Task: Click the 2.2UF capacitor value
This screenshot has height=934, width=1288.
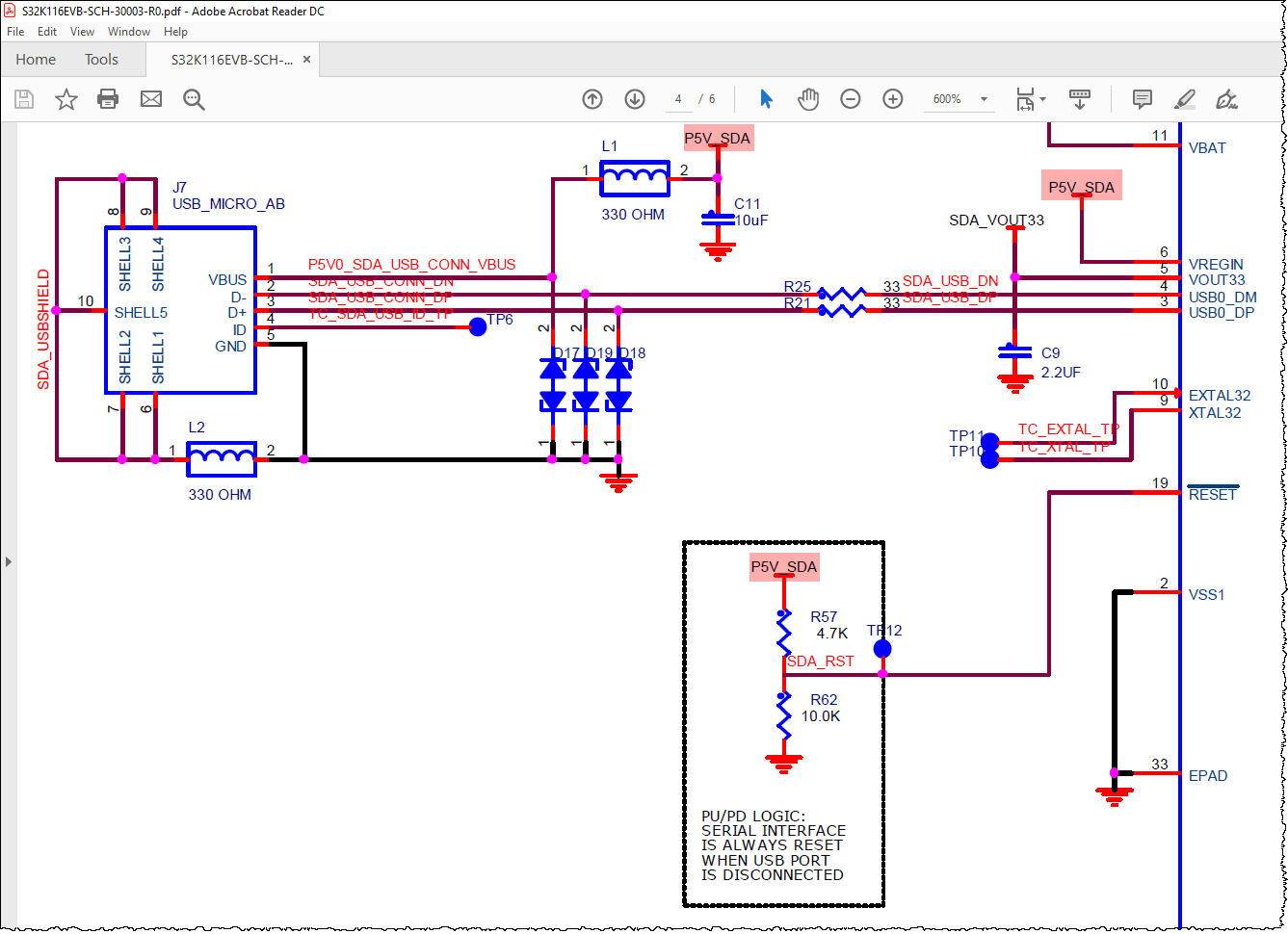Action: tap(1061, 373)
